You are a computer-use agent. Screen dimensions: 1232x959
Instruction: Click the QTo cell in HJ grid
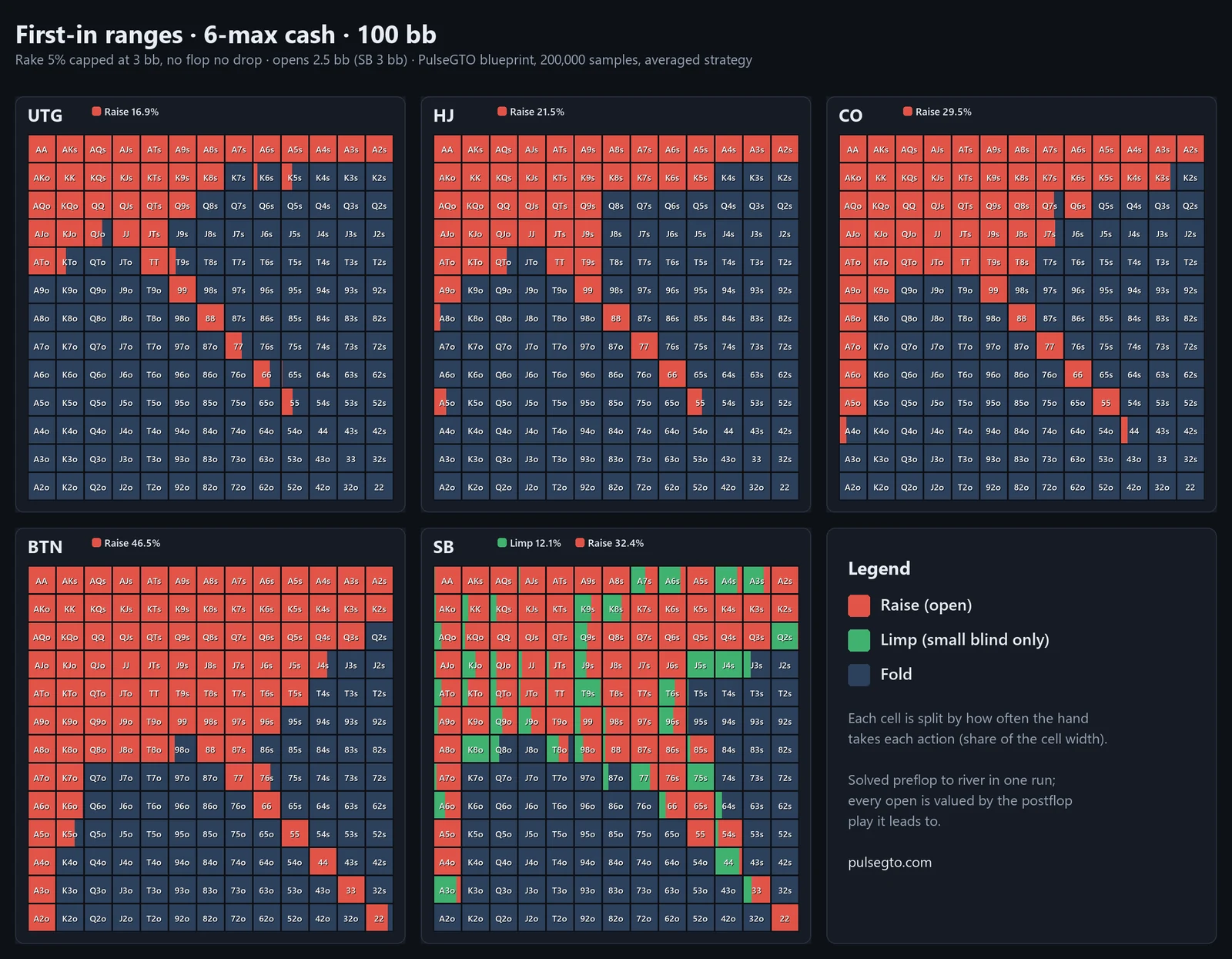(x=504, y=262)
